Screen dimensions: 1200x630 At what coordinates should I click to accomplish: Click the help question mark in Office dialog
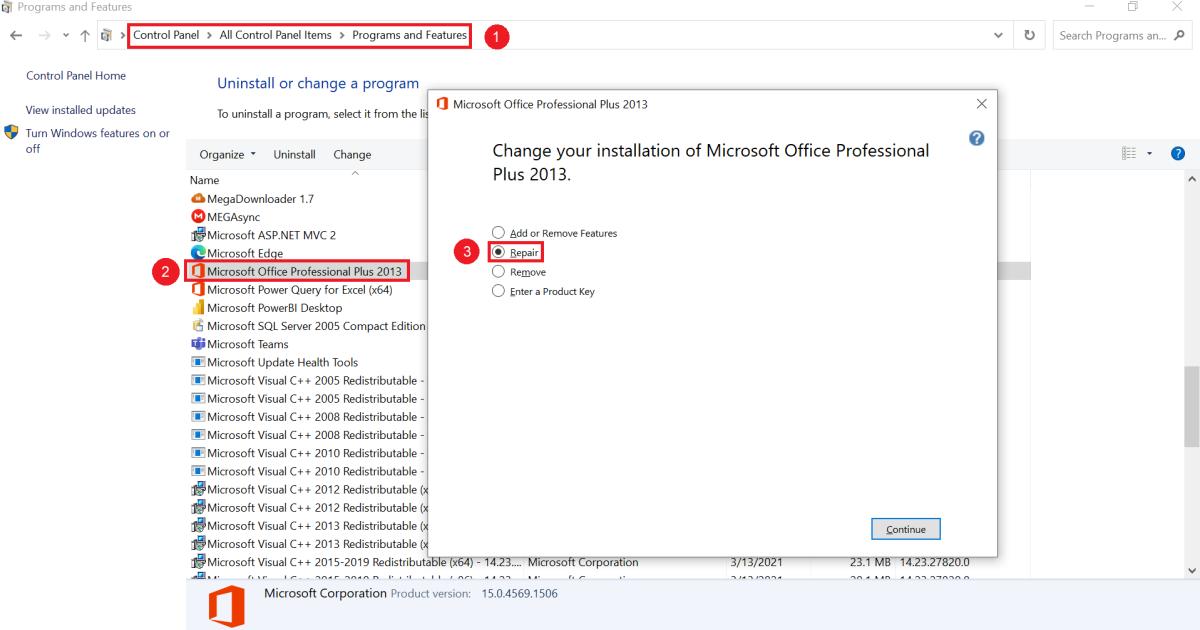coord(977,138)
